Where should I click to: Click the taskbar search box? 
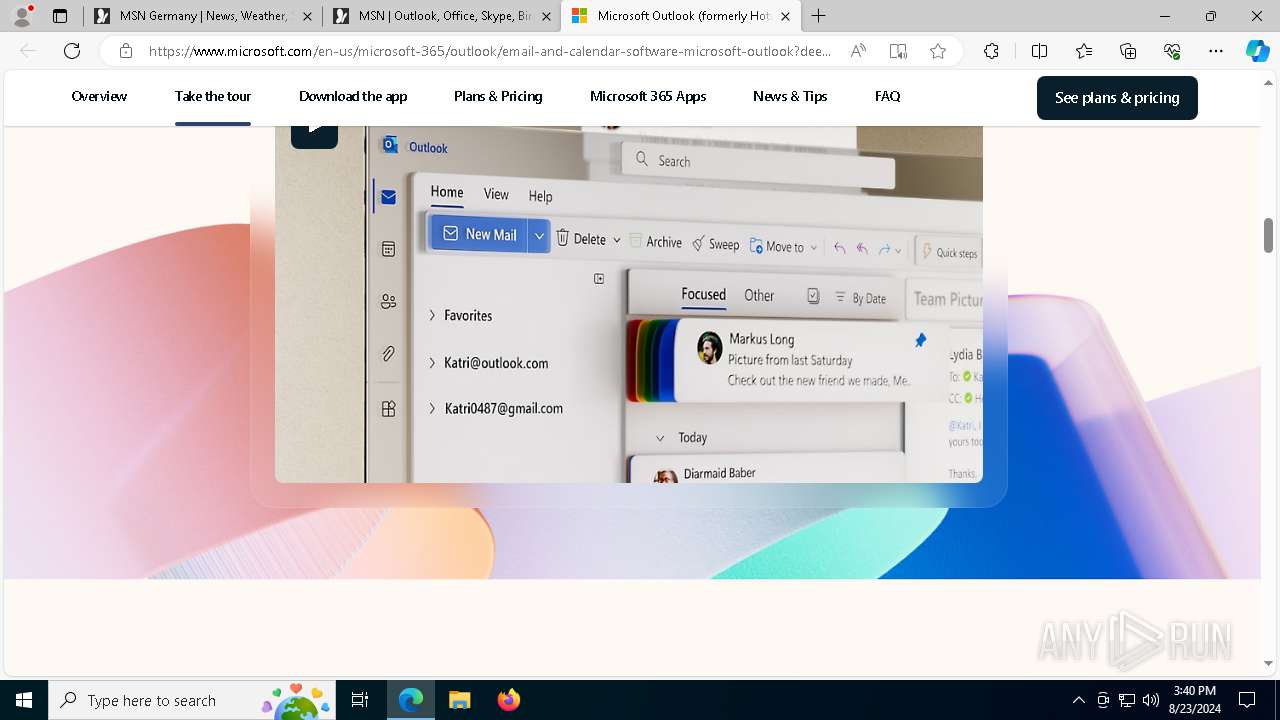point(191,700)
